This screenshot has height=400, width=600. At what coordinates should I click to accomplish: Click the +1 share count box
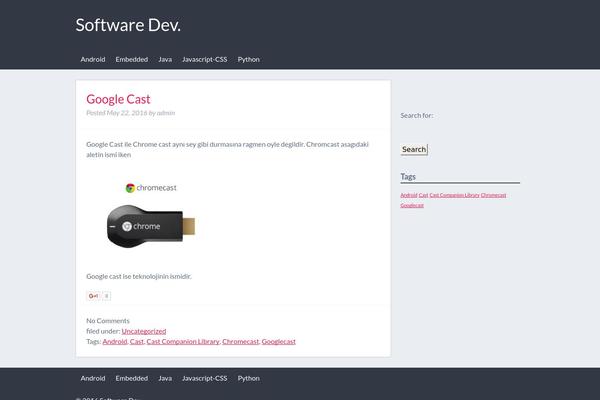(106, 296)
